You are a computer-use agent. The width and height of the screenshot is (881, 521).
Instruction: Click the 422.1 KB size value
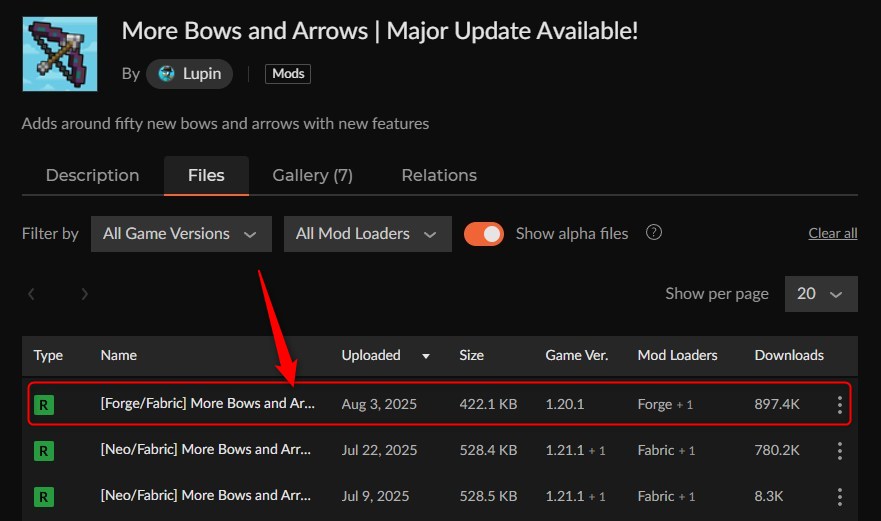[x=488, y=404]
